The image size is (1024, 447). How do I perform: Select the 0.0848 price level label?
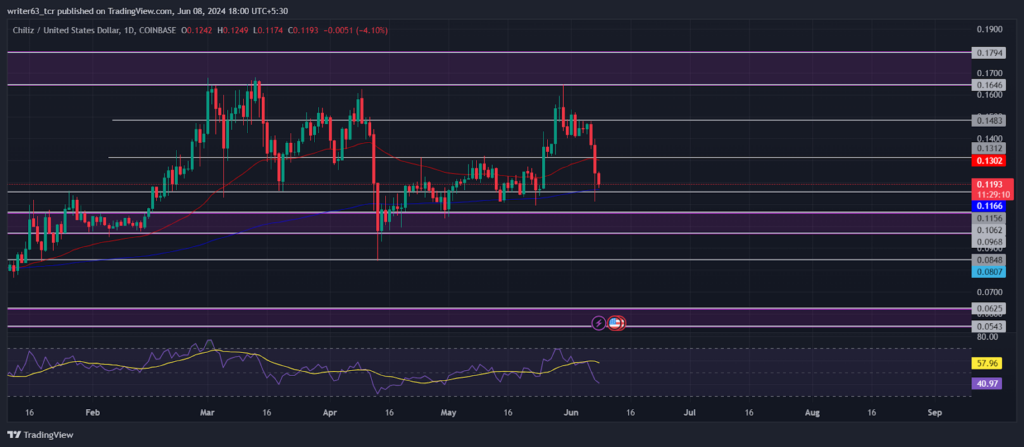987,259
